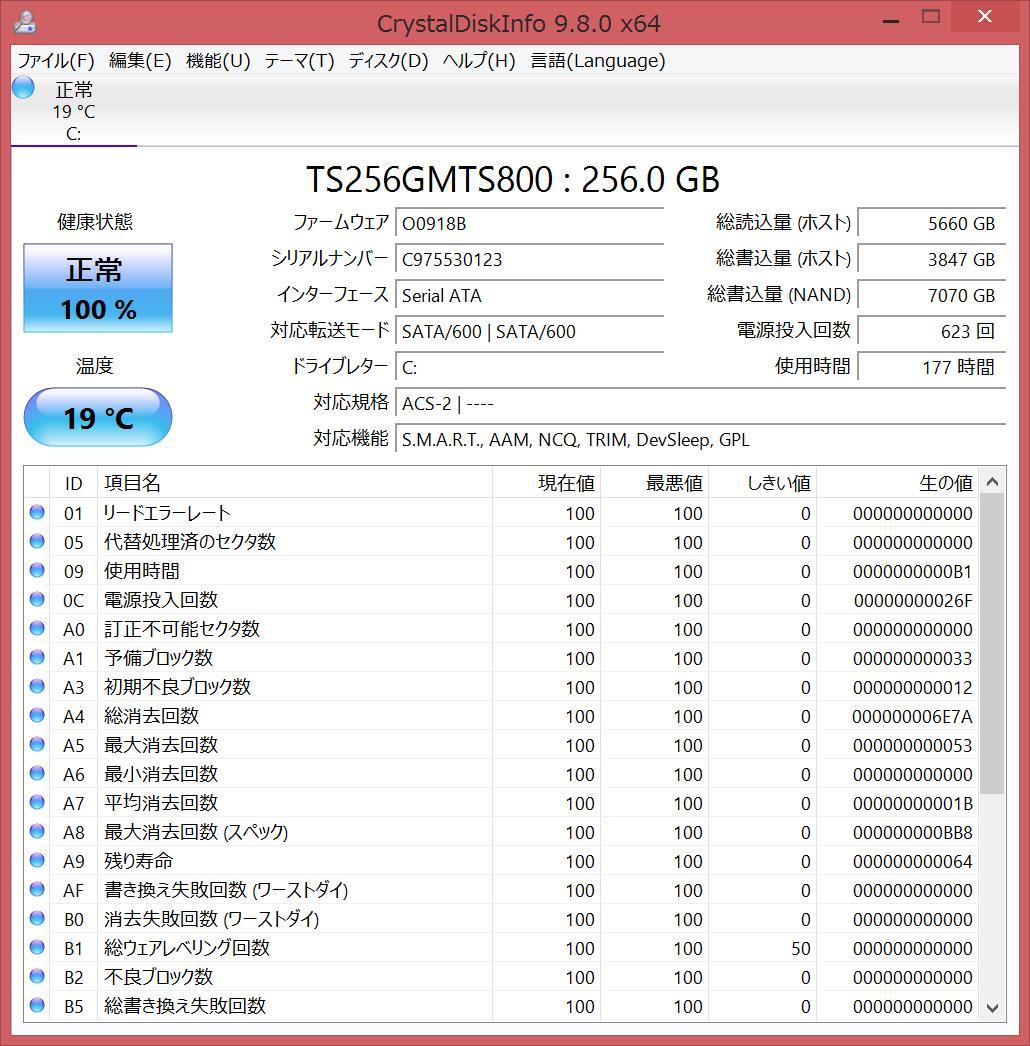1030x1046 pixels.
Task: Click the transfer mode field SATA/600 | SATA/600
Action: pyautogui.click(x=530, y=332)
